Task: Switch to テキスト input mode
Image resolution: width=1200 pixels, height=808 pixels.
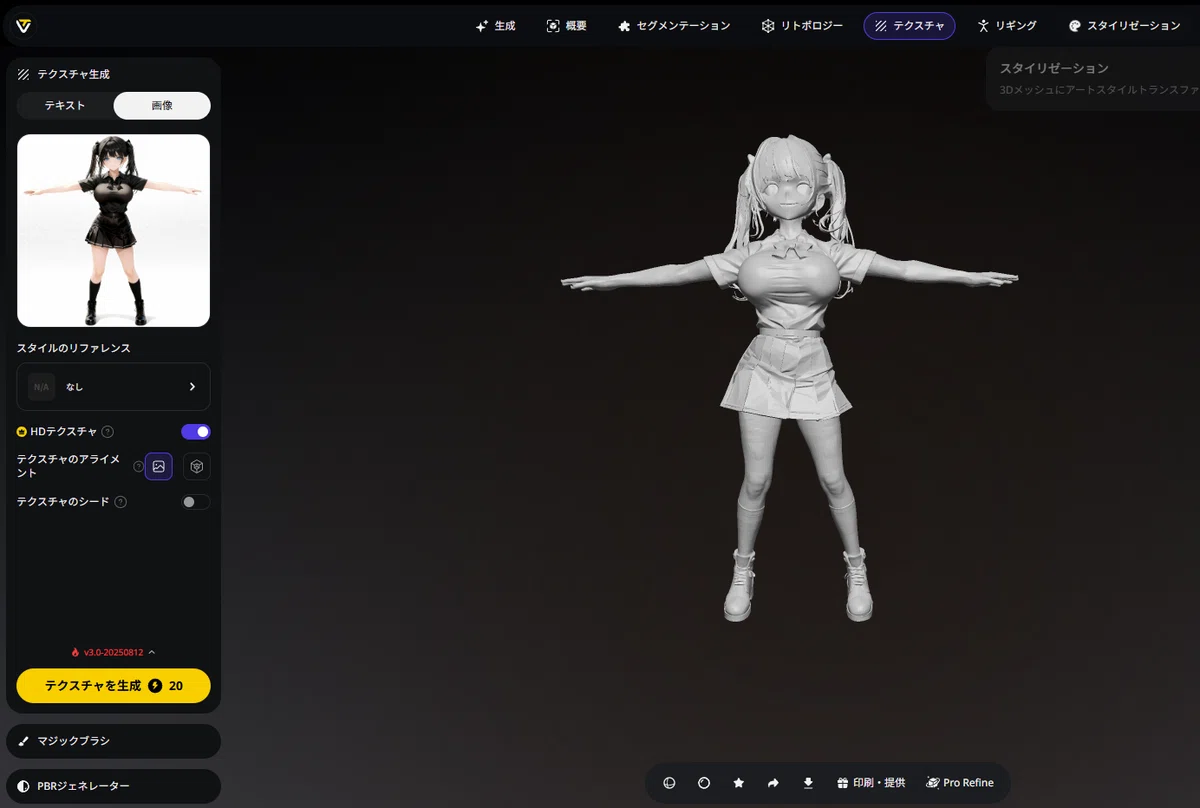Action: point(65,106)
